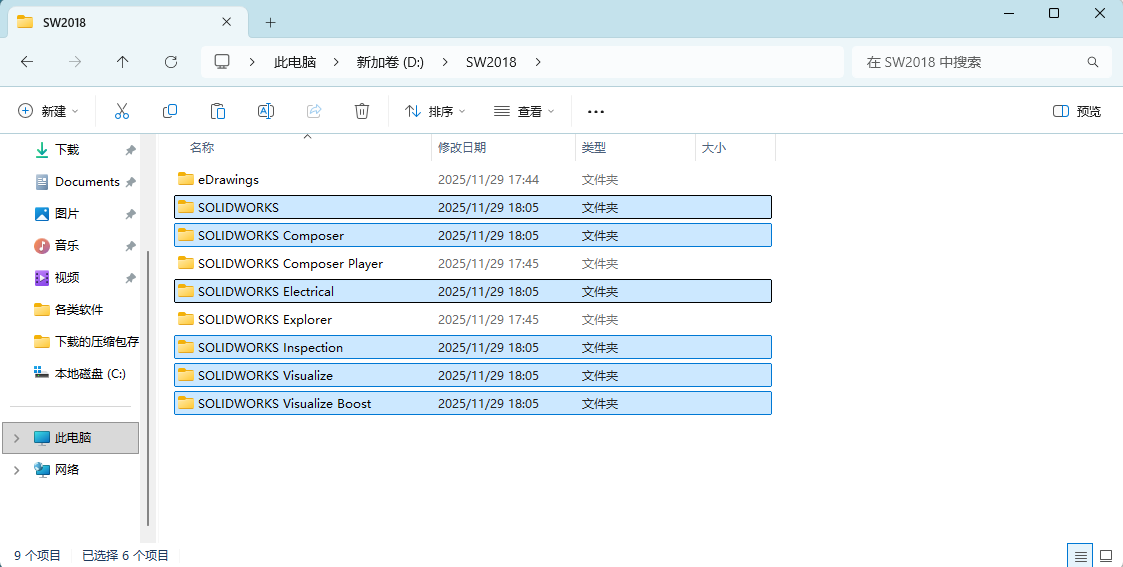Sort by 名称 column header
The height and width of the screenshot is (567, 1123).
click(202, 147)
